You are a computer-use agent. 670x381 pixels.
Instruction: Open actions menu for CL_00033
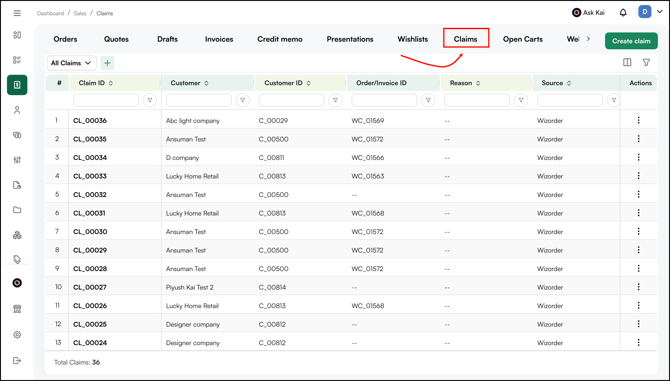pos(638,176)
